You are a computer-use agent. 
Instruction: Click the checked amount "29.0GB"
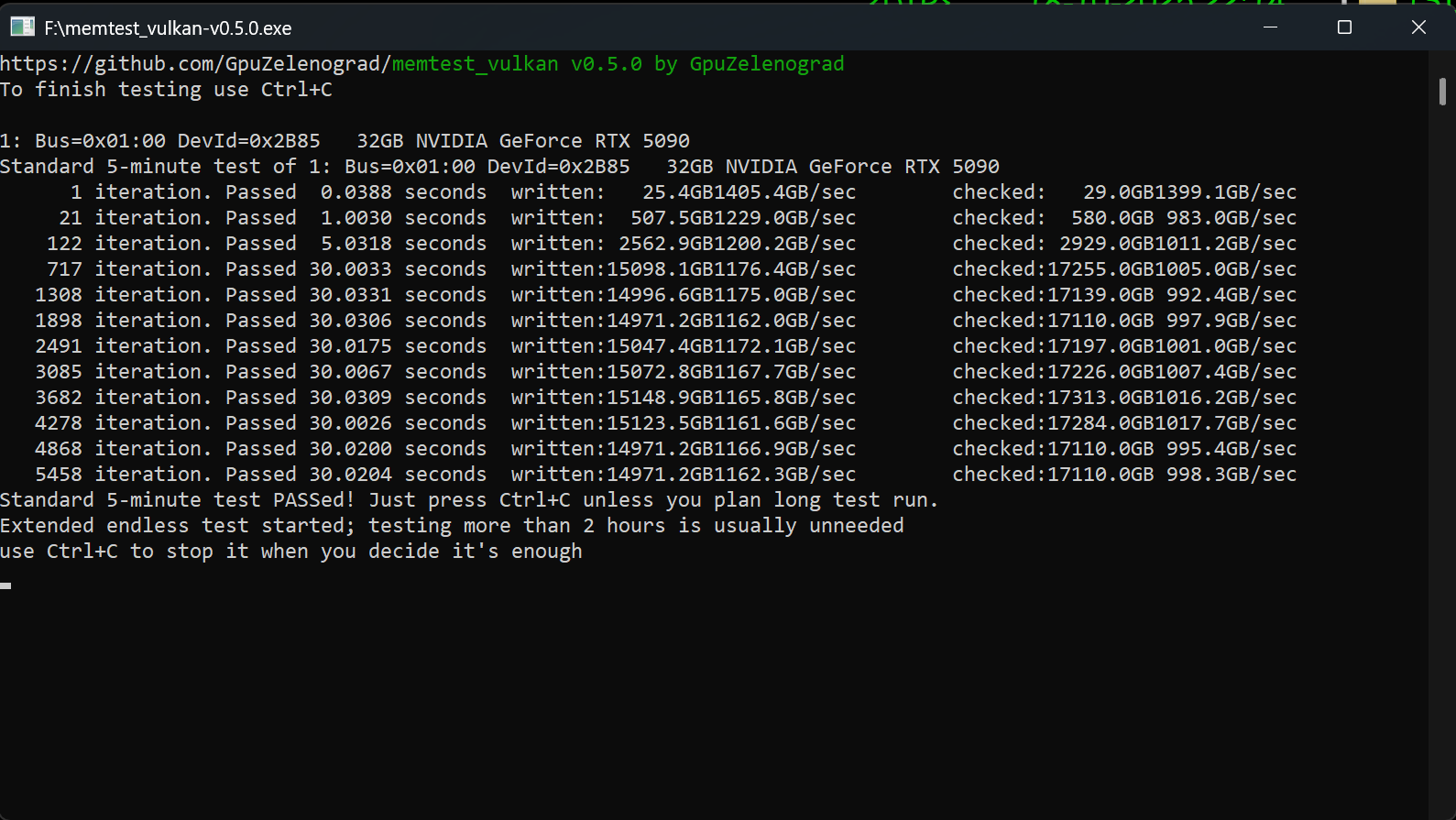click(1119, 192)
